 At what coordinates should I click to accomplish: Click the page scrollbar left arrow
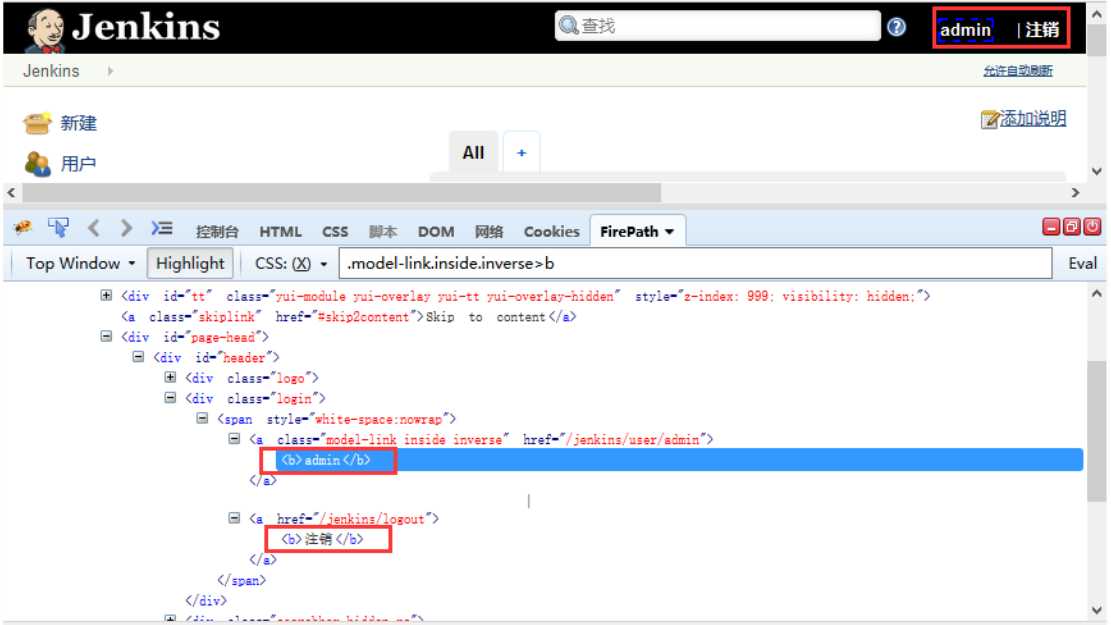(11, 192)
